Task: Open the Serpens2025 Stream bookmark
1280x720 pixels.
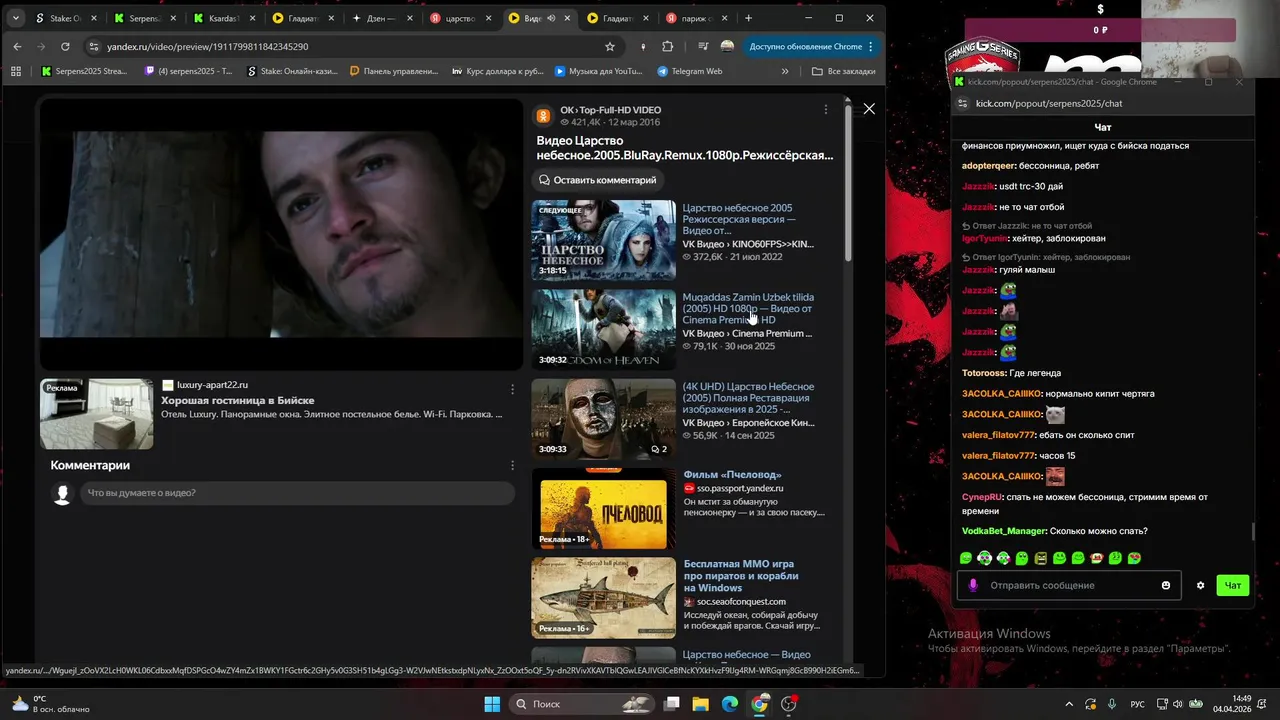Action: pos(85,71)
